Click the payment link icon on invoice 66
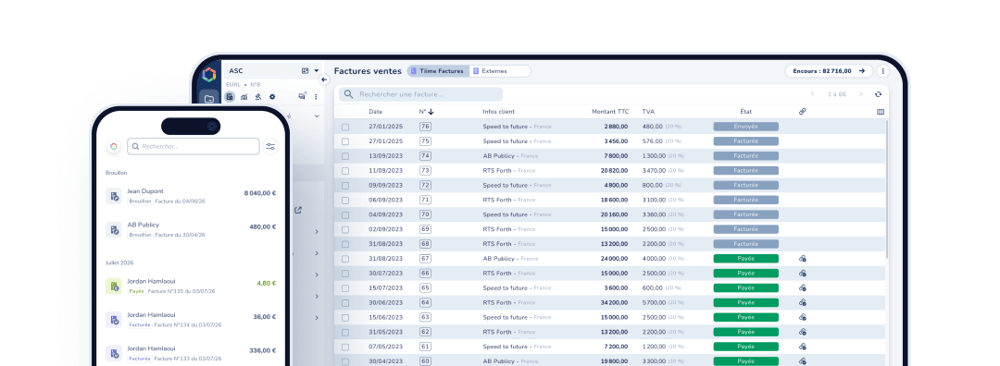The width and height of the screenshot is (1000, 366). coord(803,273)
